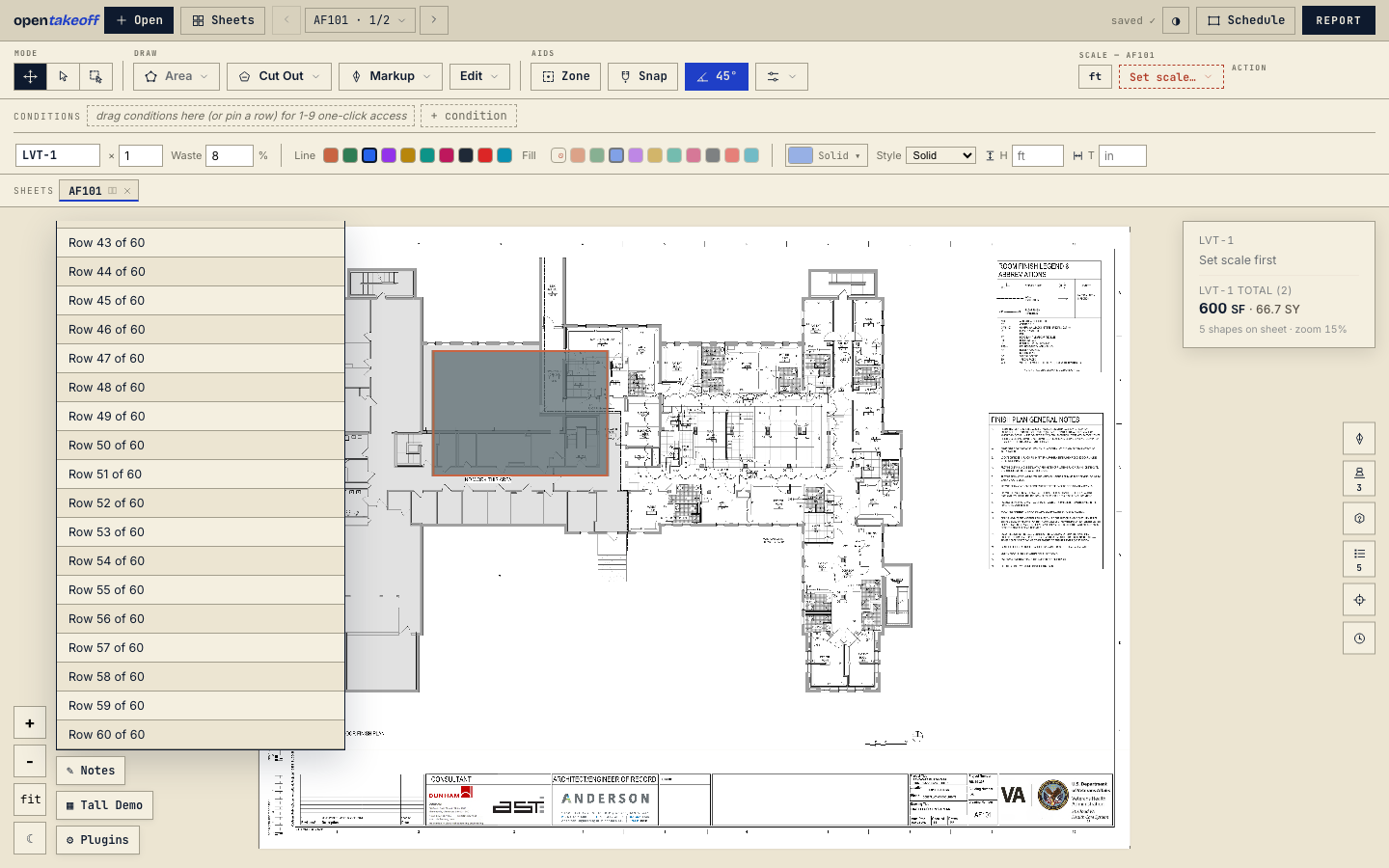Click the opentakeoff logo

[x=56, y=20]
